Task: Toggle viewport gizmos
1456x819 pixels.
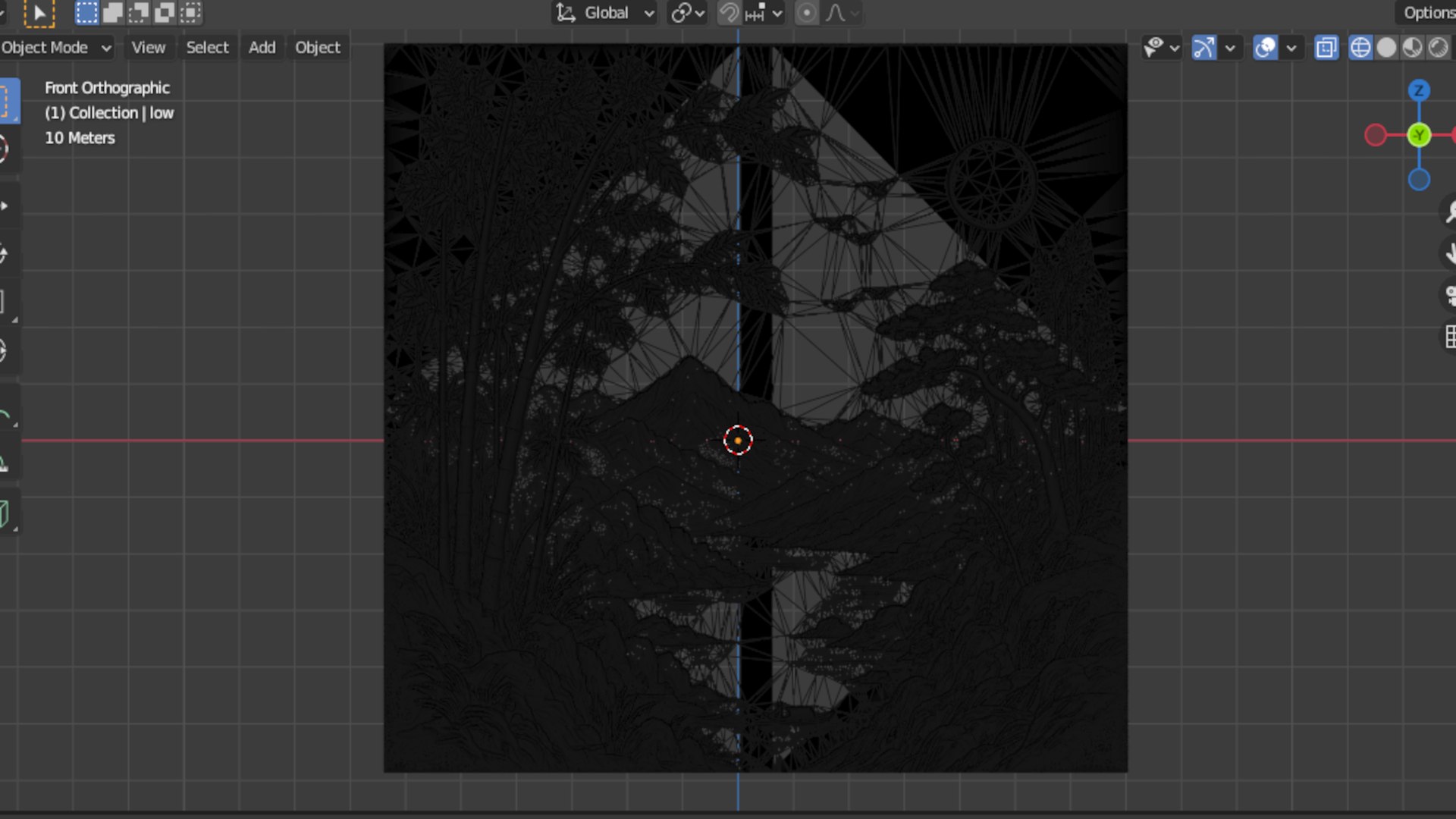Action: point(1204,47)
